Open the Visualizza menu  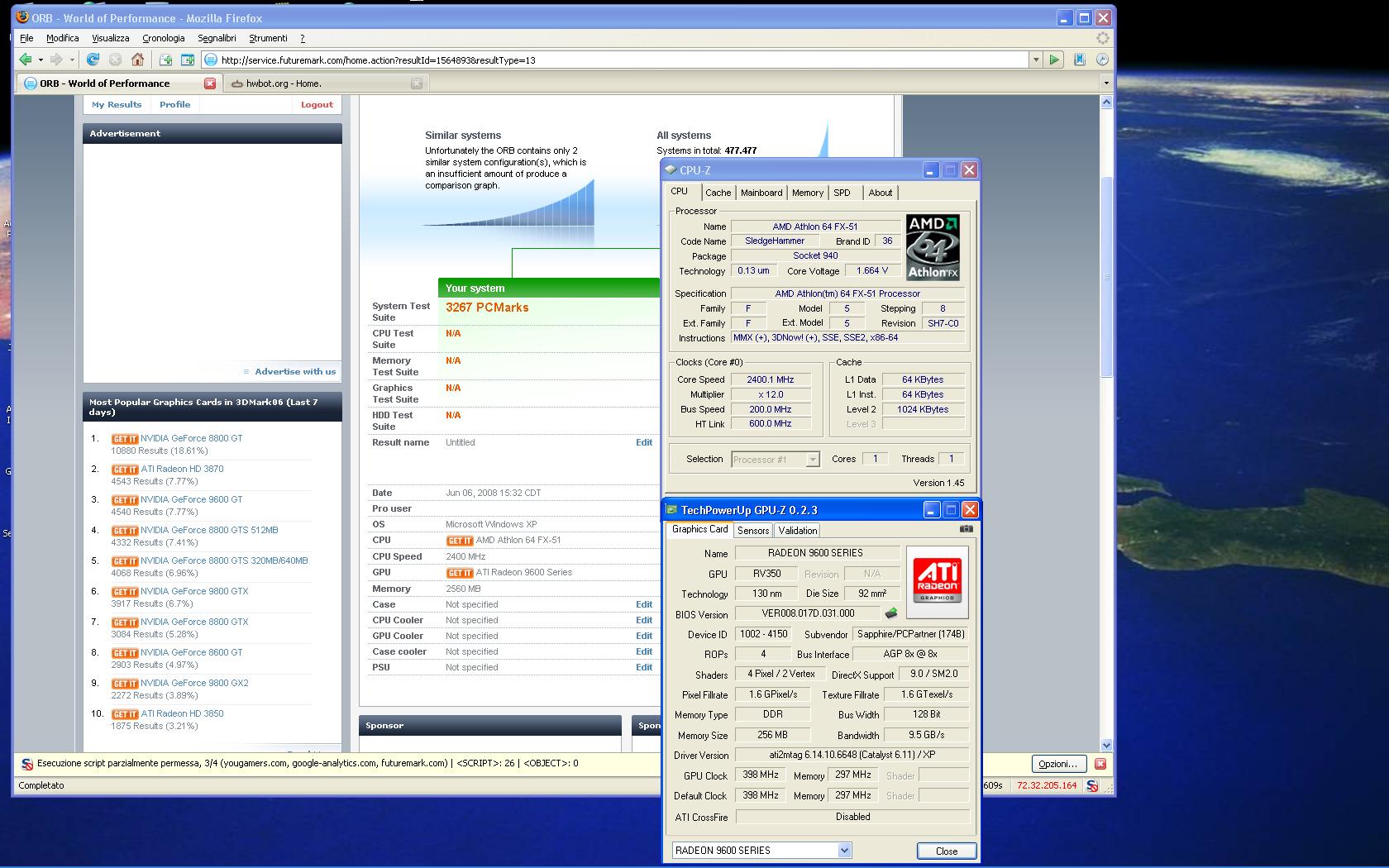110,38
